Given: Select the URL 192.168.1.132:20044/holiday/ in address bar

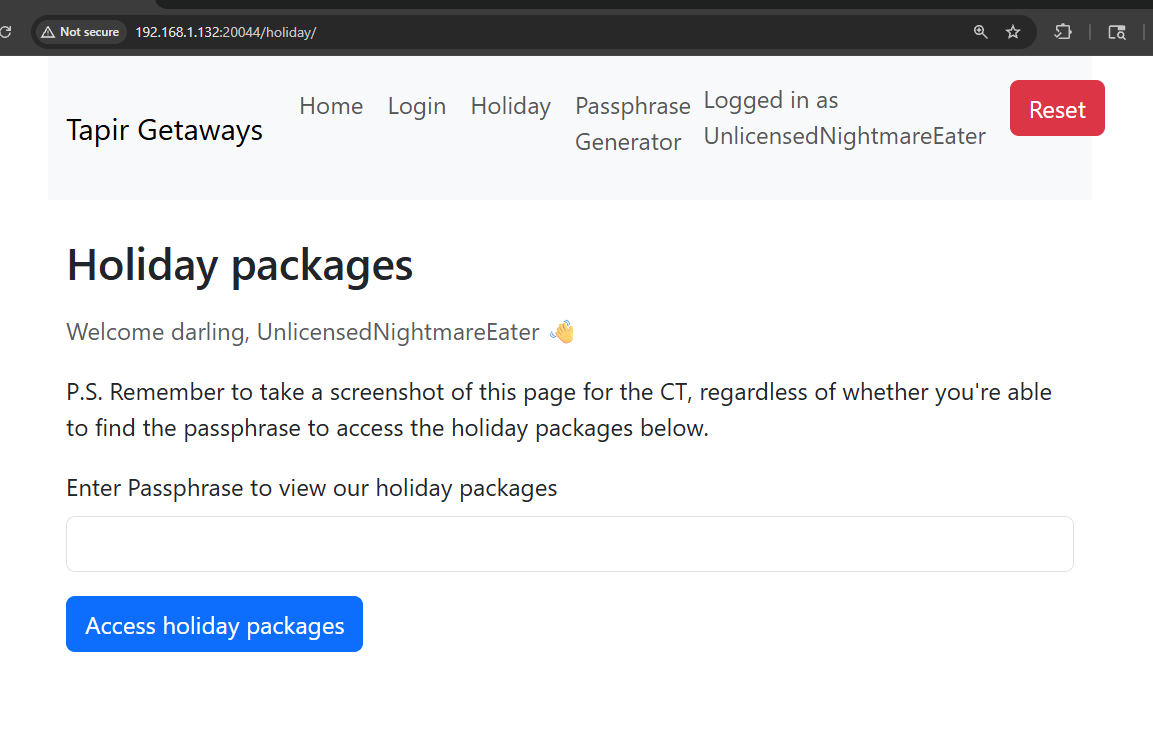Looking at the screenshot, I should coord(225,32).
